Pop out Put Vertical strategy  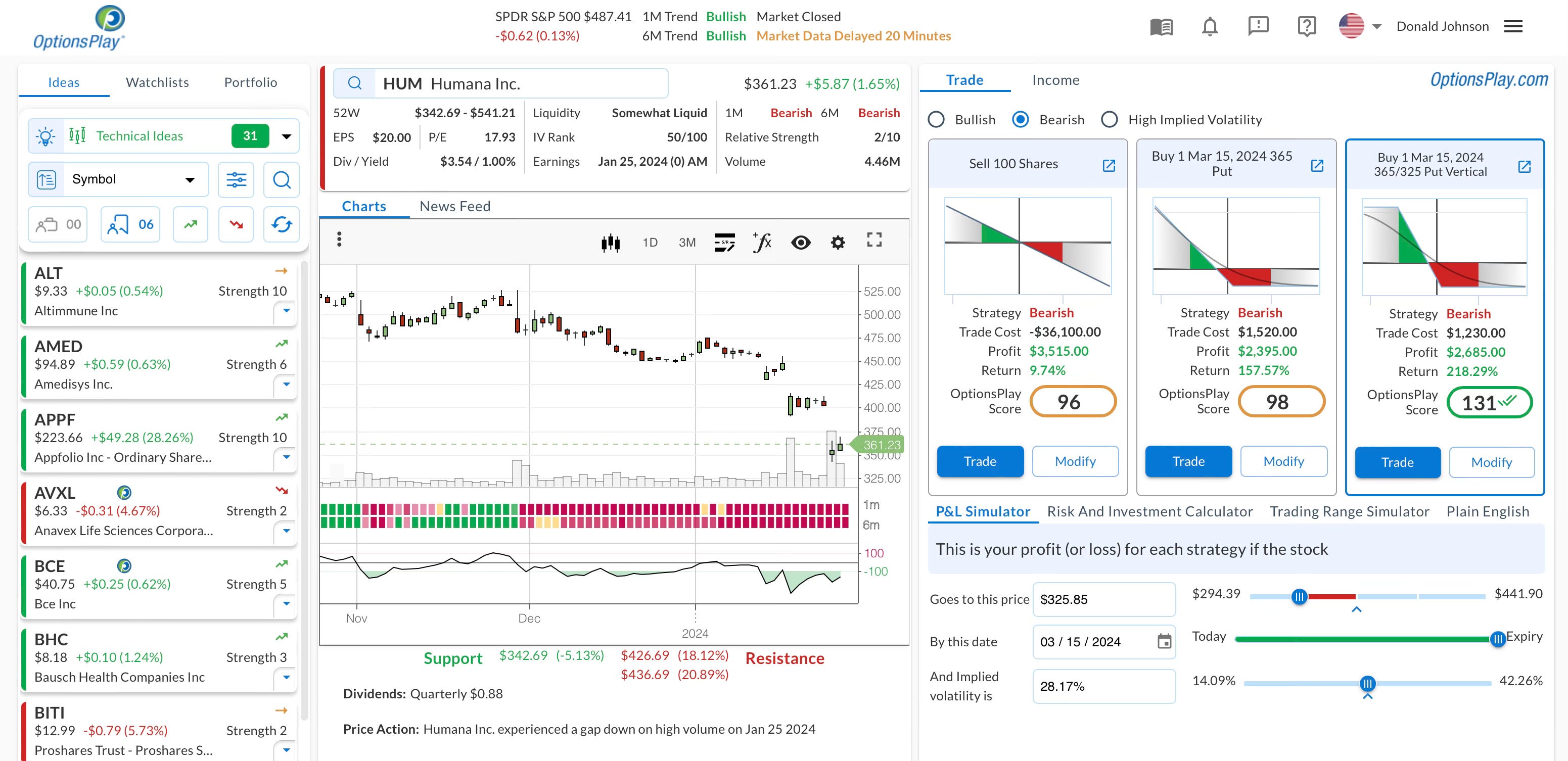(x=1524, y=167)
